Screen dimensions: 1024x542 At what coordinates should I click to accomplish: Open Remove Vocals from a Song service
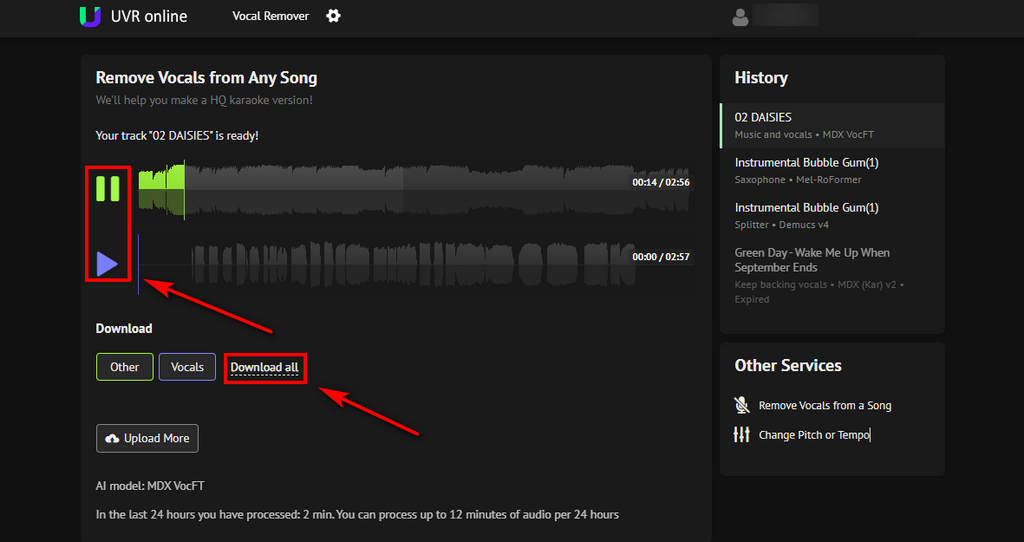click(825, 406)
